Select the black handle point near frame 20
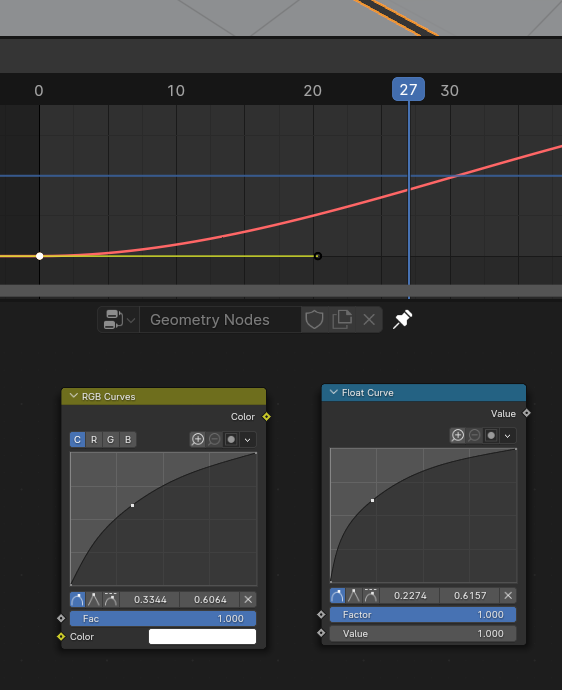Screen dimensions: 562x690 click(x=318, y=256)
